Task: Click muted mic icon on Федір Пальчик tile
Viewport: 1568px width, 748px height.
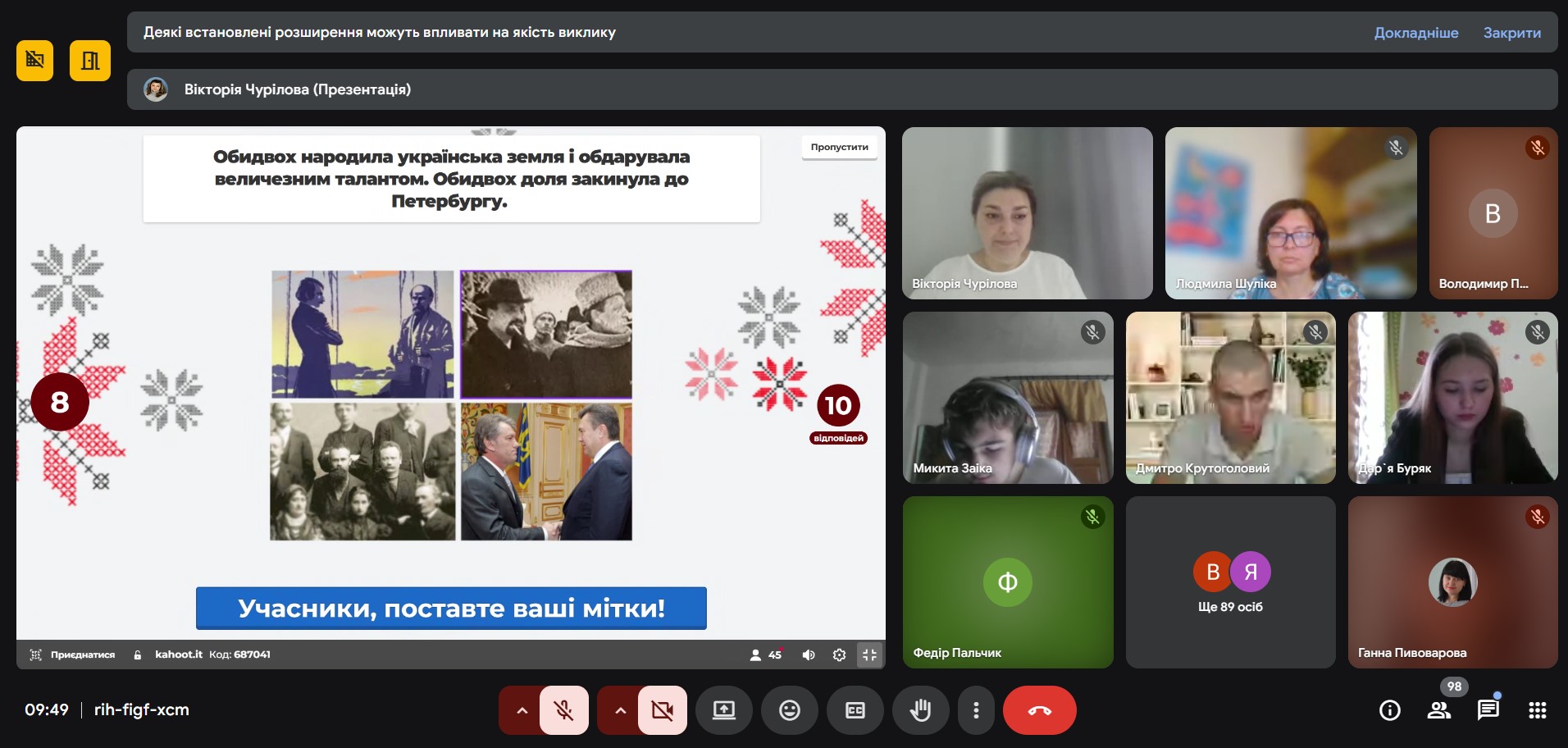Action: pos(1092,517)
